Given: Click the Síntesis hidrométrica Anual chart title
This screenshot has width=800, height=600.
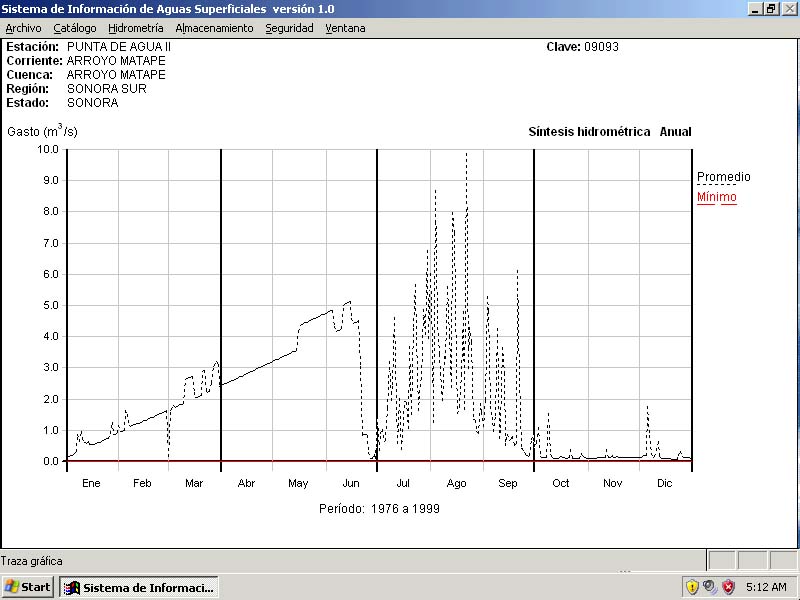Looking at the screenshot, I should 609,132.
